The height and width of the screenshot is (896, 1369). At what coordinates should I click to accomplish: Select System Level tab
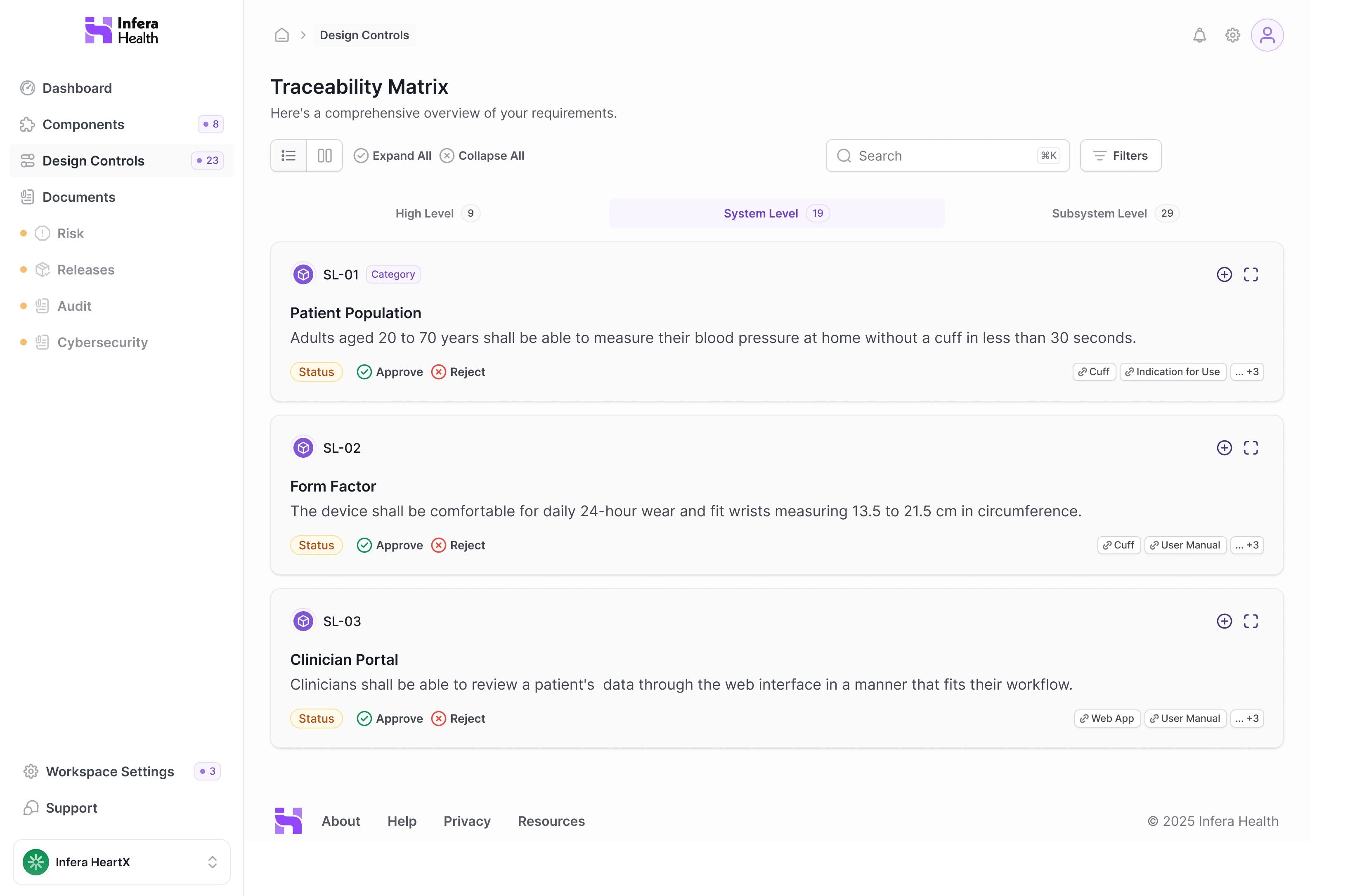[x=776, y=213]
